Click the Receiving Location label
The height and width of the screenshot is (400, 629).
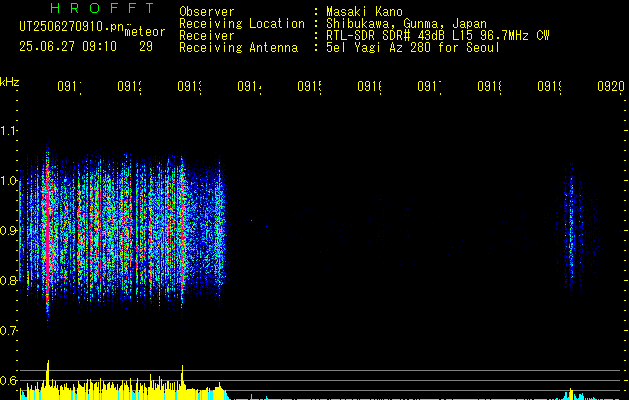242,24
